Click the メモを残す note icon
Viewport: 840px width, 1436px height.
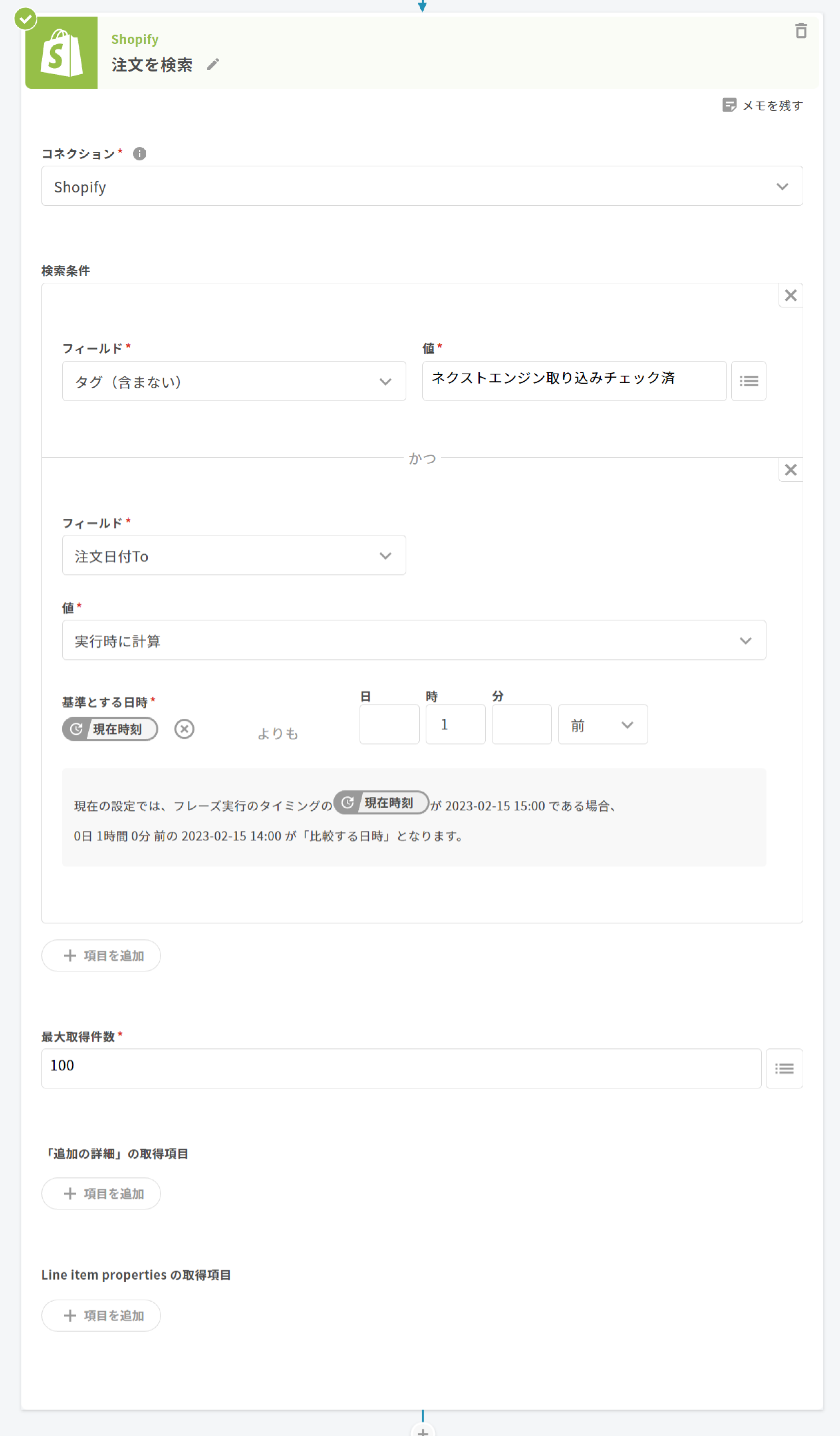(x=729, y=105)
